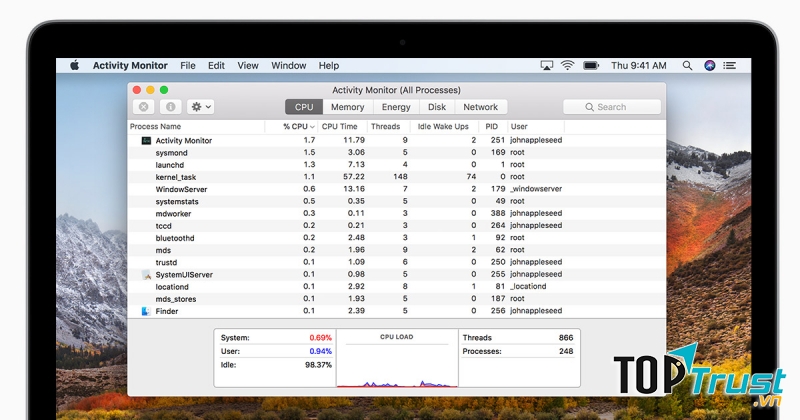This screenshot has width=800, height=420.
Task: Click the search magnifier in the Search field
Action: pos(589,107)
